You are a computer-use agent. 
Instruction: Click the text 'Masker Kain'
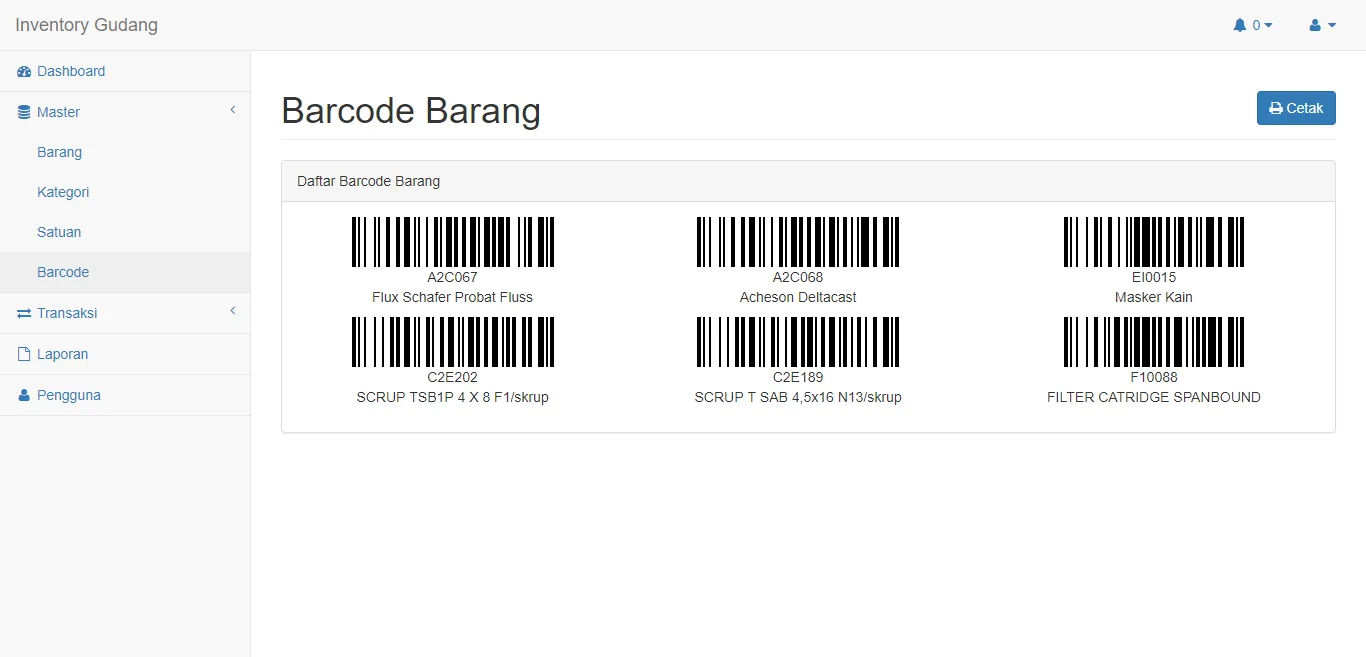point(1154,298)
